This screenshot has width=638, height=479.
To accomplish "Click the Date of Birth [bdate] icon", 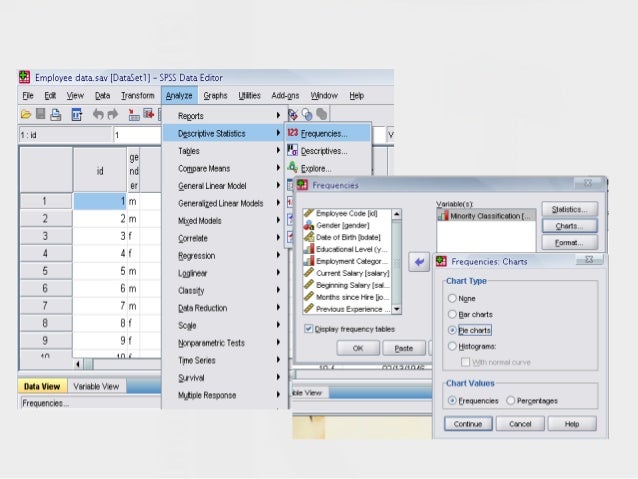I will [309, 237].
